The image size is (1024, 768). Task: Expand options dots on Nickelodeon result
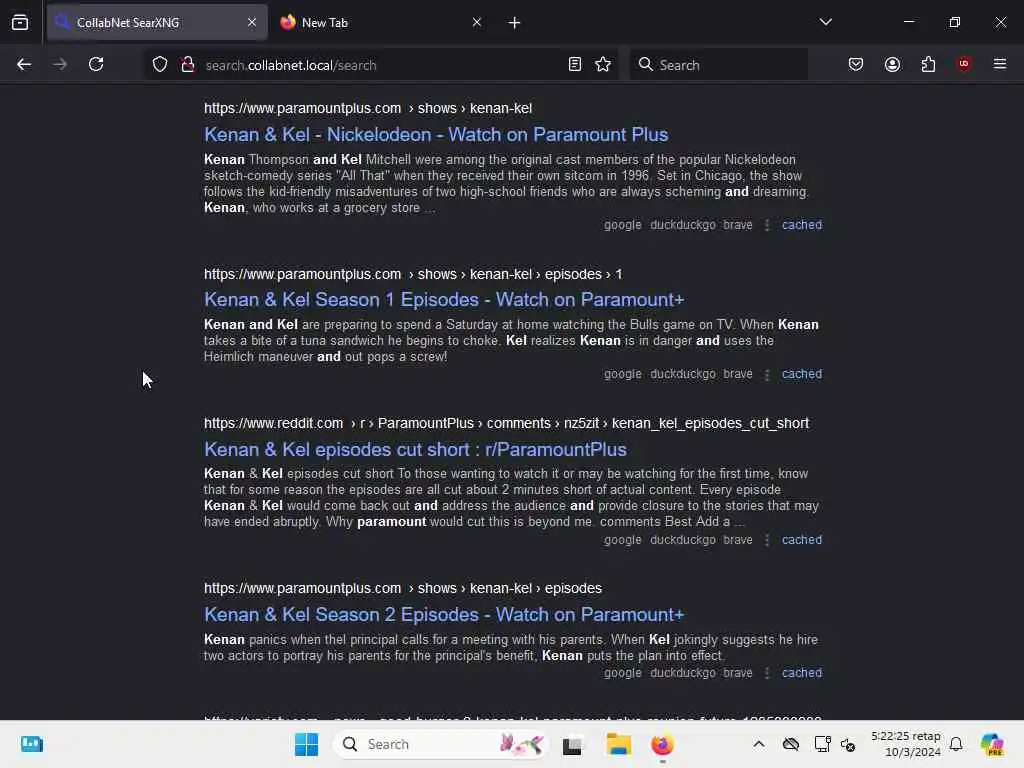(767, 225)
